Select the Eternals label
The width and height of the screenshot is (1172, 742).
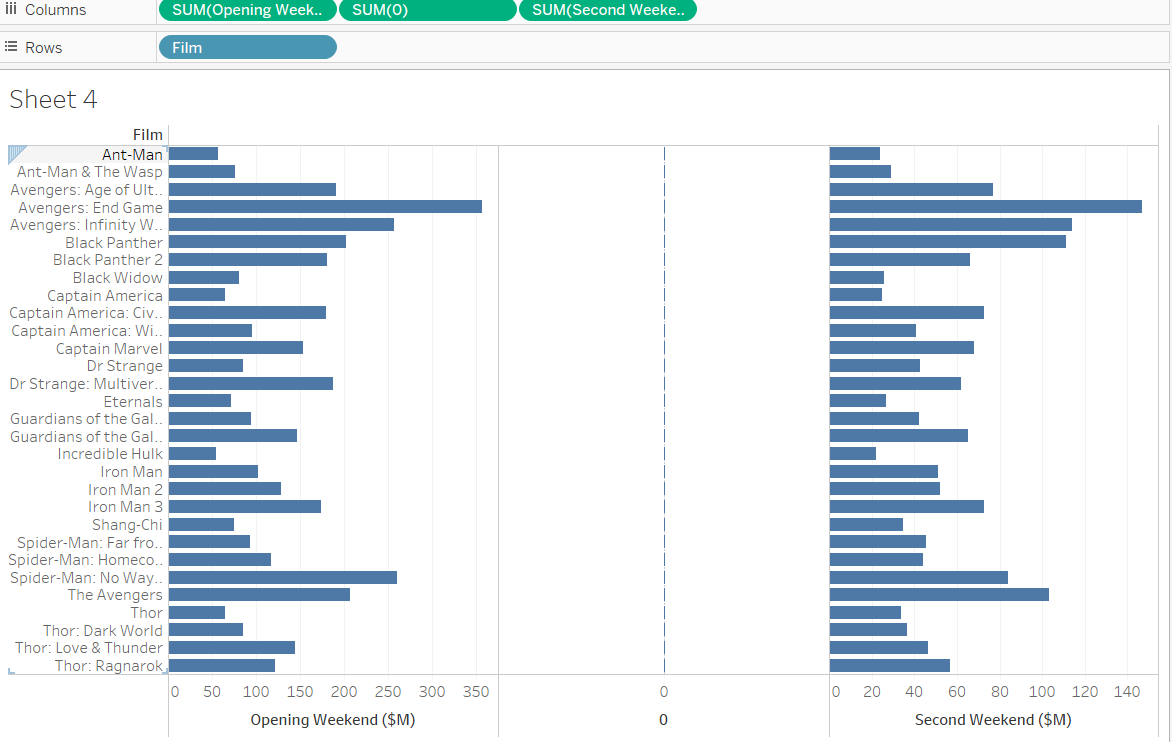[x=133, y=401]
